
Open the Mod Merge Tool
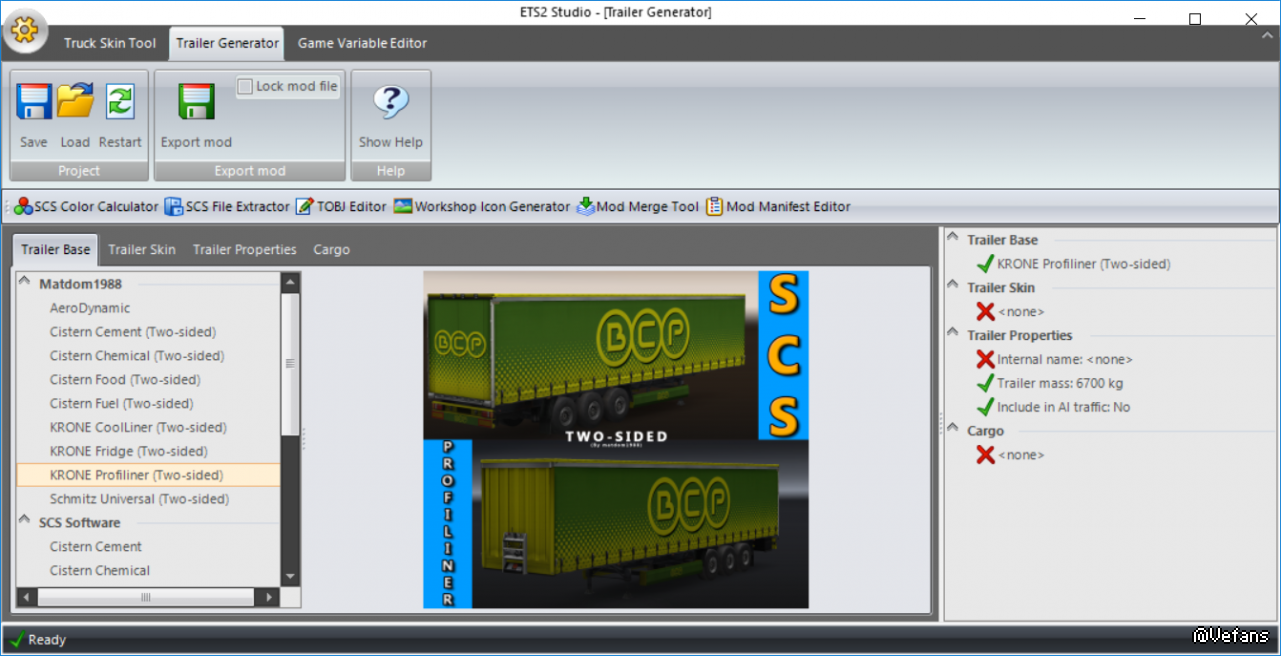pyautogui.click(x=638, y=207)
